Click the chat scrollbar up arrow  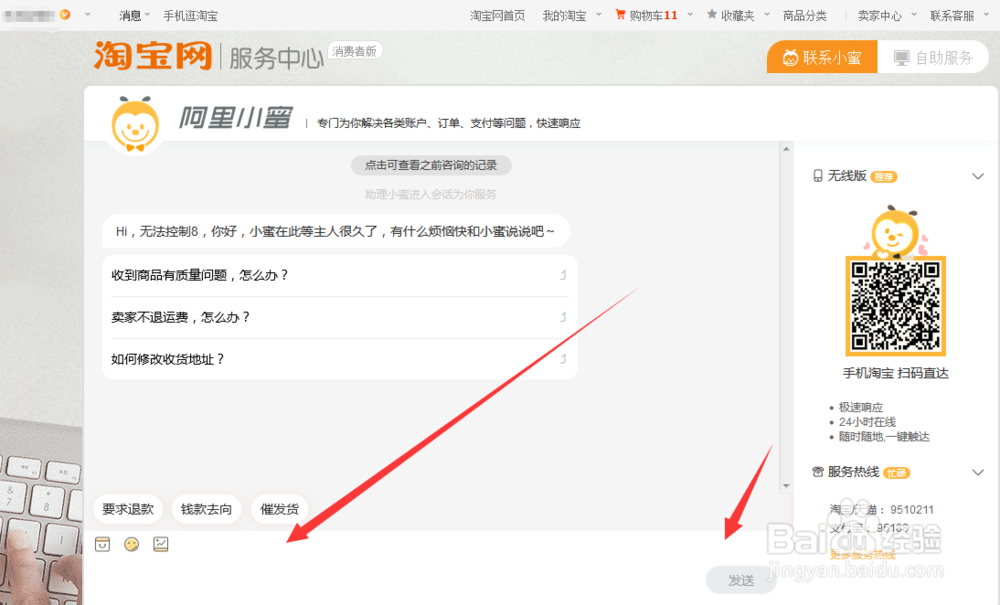click(x=786, y=149)
